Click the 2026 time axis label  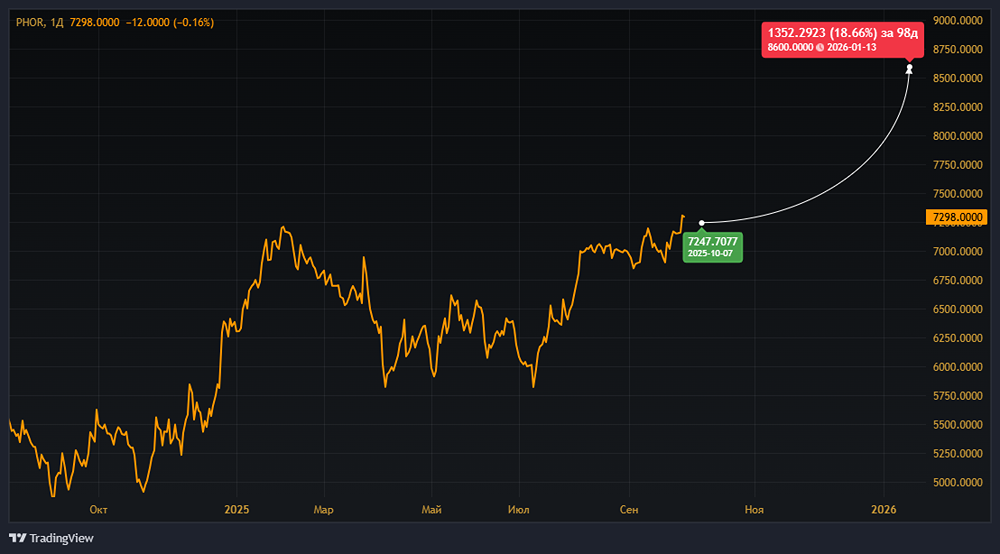(884, 509)
